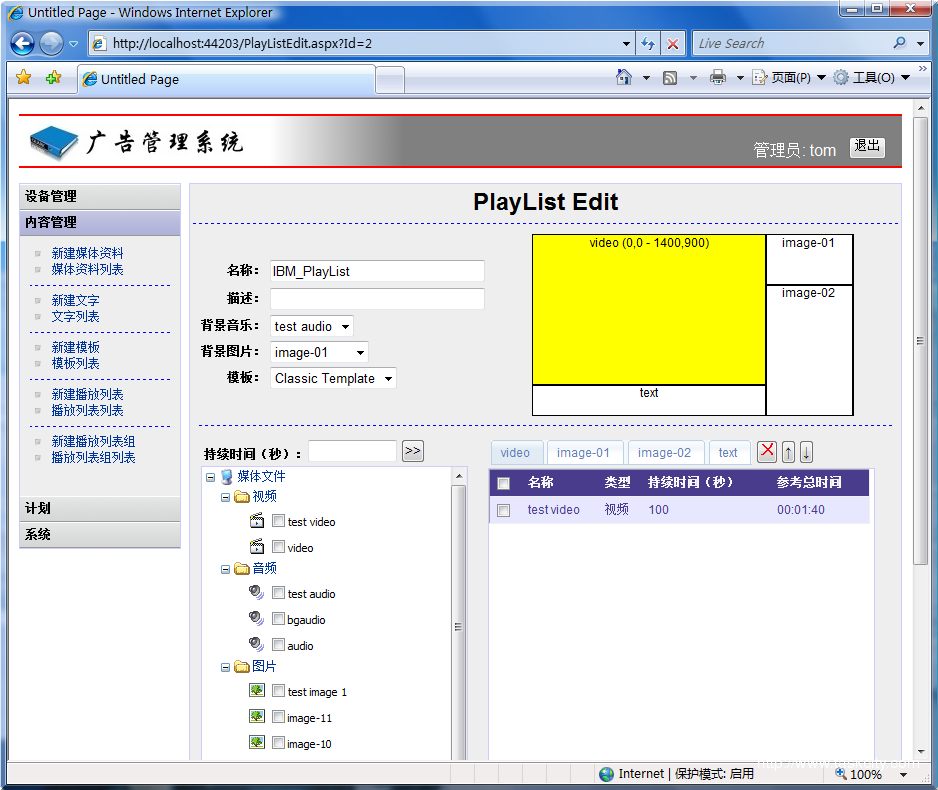Tick the 'test video' playlist row checkbox

[x=504, y=510]
